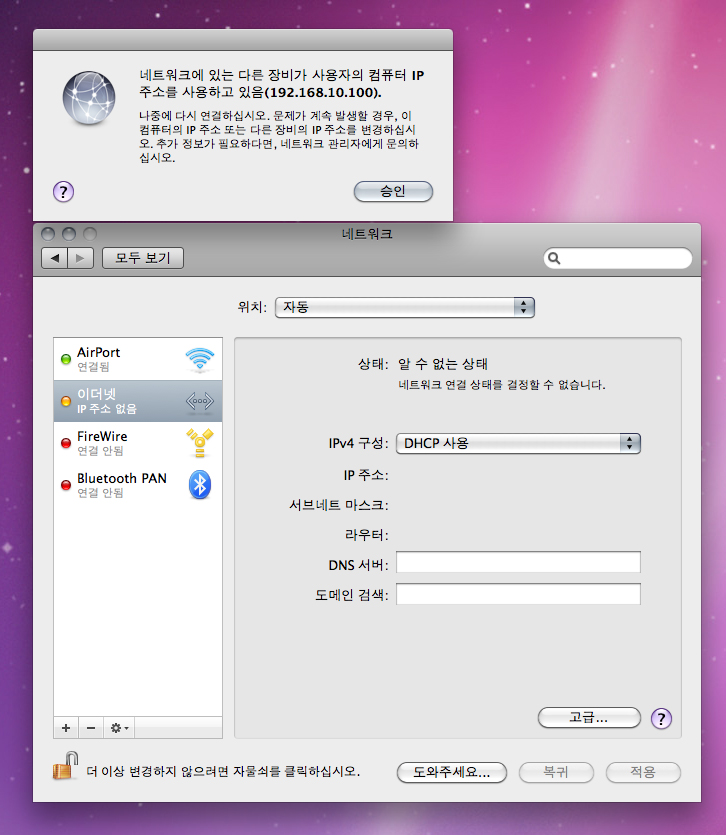
Task: Click the Ethernet (이더넷) arrows icon
Action: tap(200, 401)
